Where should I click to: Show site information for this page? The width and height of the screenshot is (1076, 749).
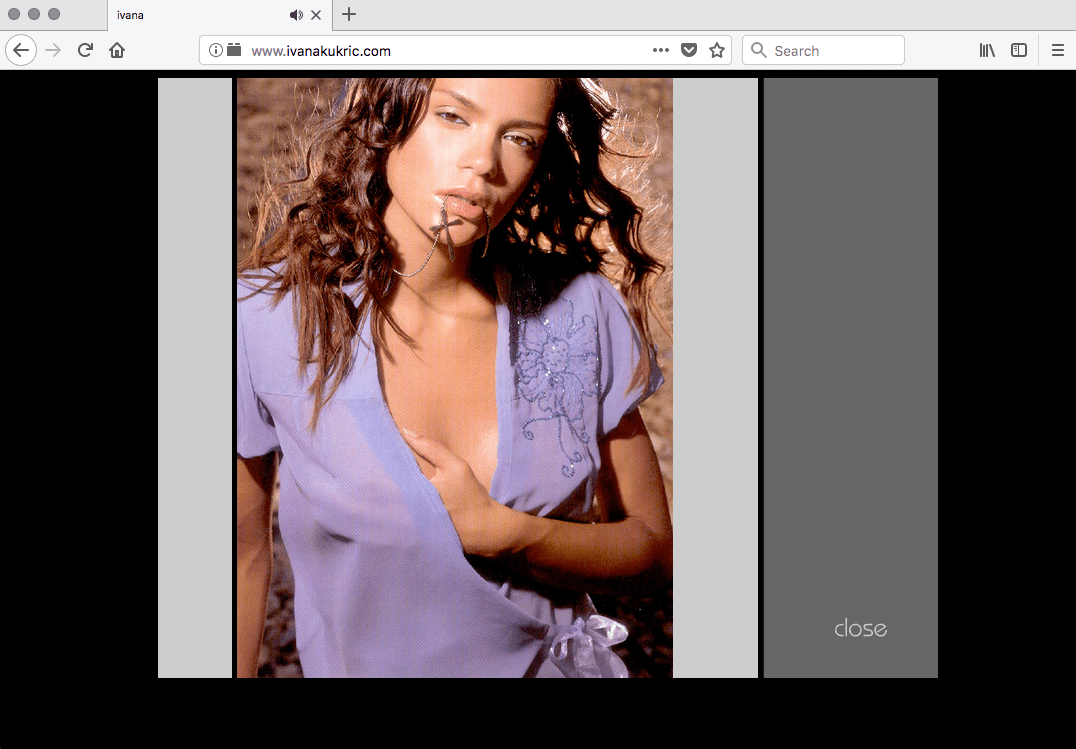216,50
